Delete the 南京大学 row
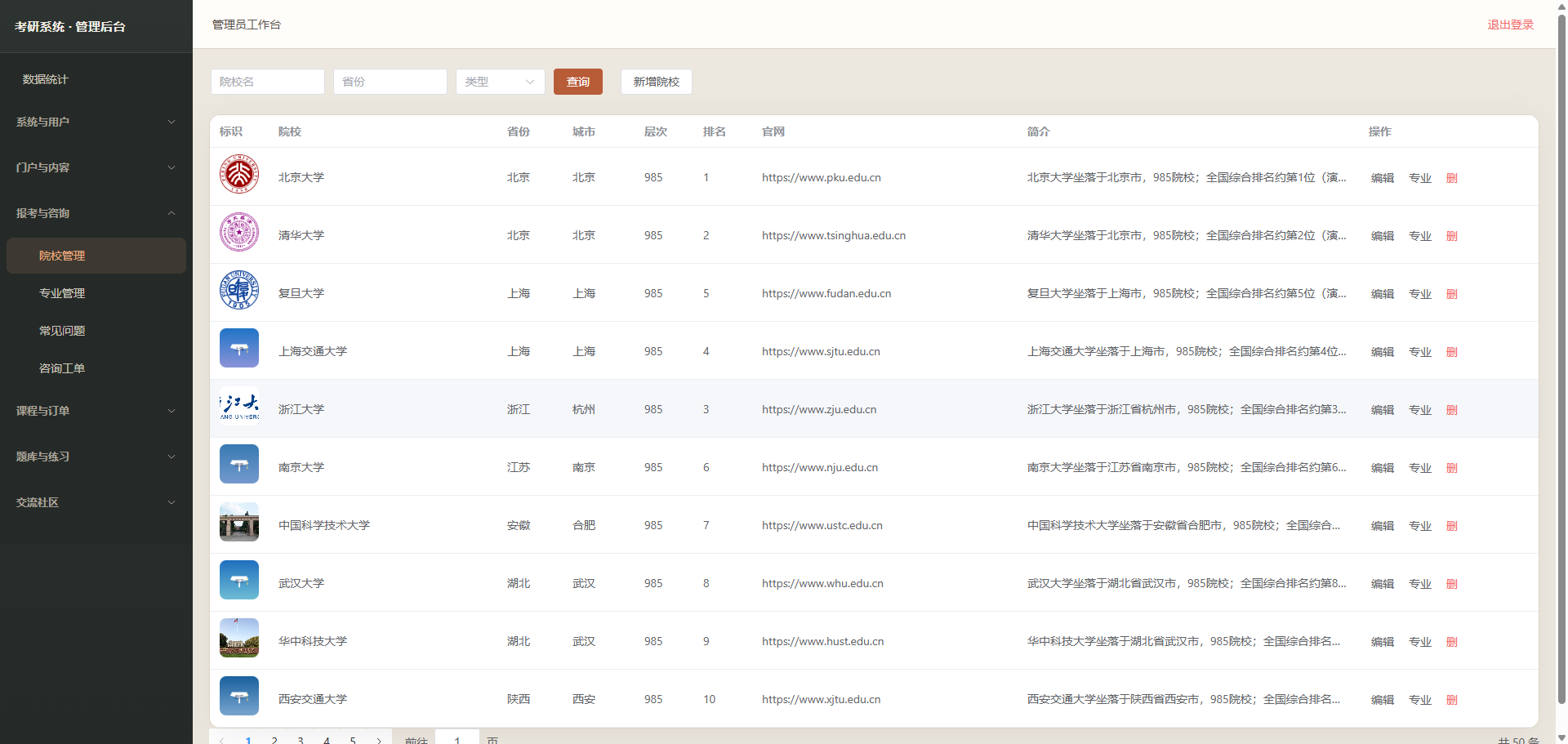1568x744 pixels. [x=1451, y=468]
